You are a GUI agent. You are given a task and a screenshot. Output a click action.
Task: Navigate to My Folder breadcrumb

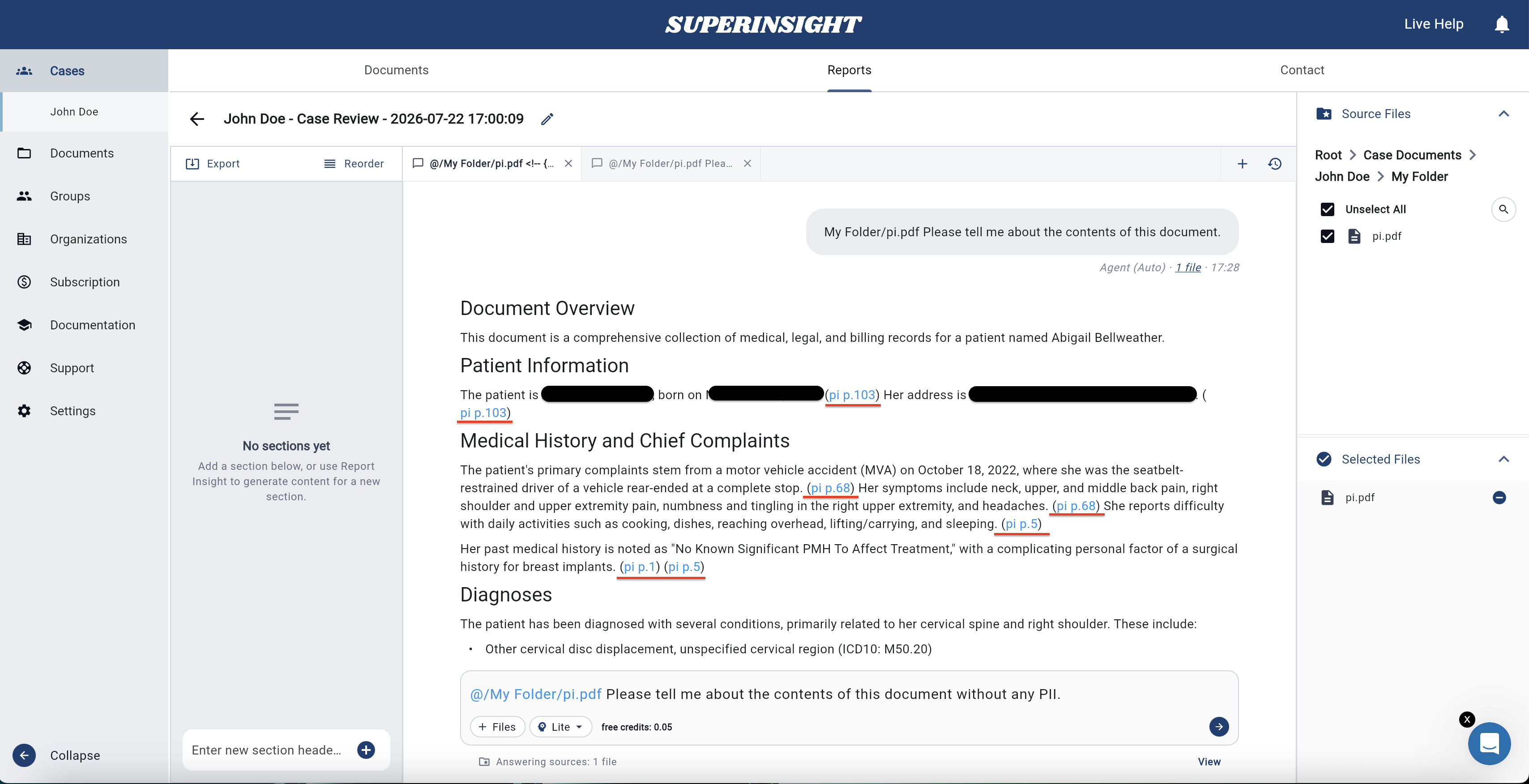[x=1419, y=177]
